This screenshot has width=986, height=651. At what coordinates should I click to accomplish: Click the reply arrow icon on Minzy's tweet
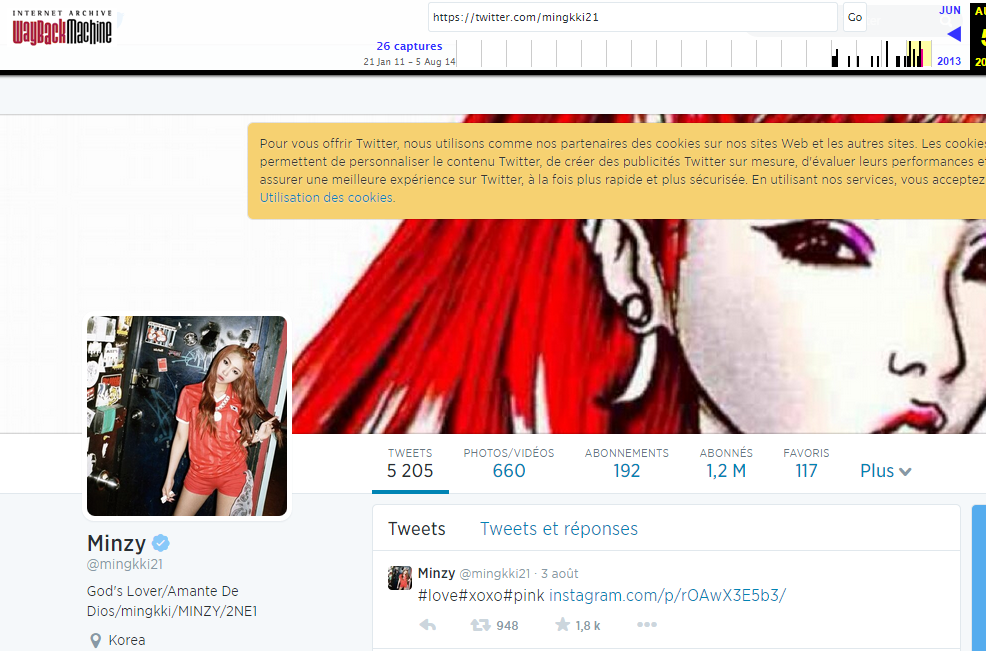pyautogui.click(x=428, y=625)
